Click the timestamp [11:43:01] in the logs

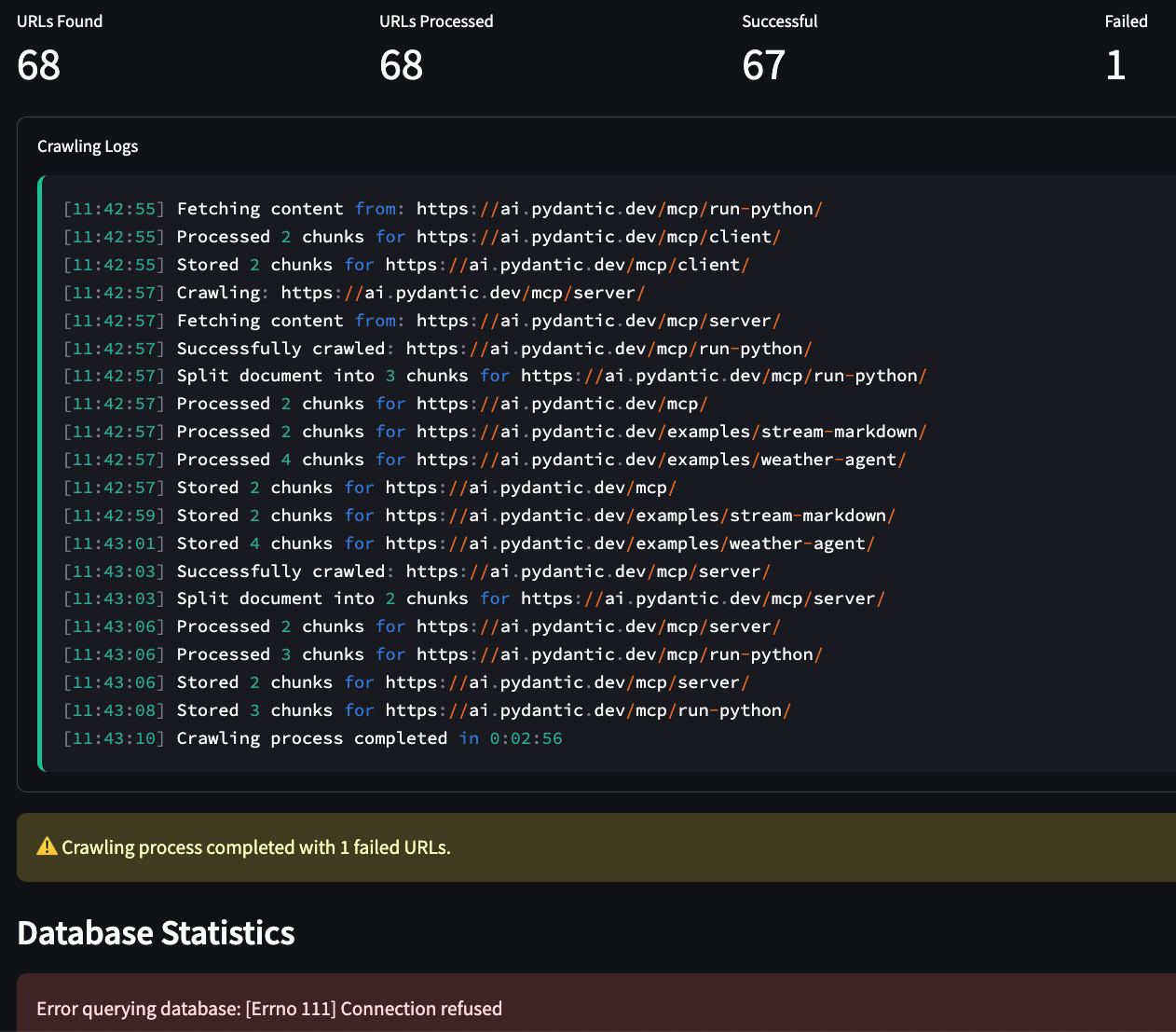(114, 544)
